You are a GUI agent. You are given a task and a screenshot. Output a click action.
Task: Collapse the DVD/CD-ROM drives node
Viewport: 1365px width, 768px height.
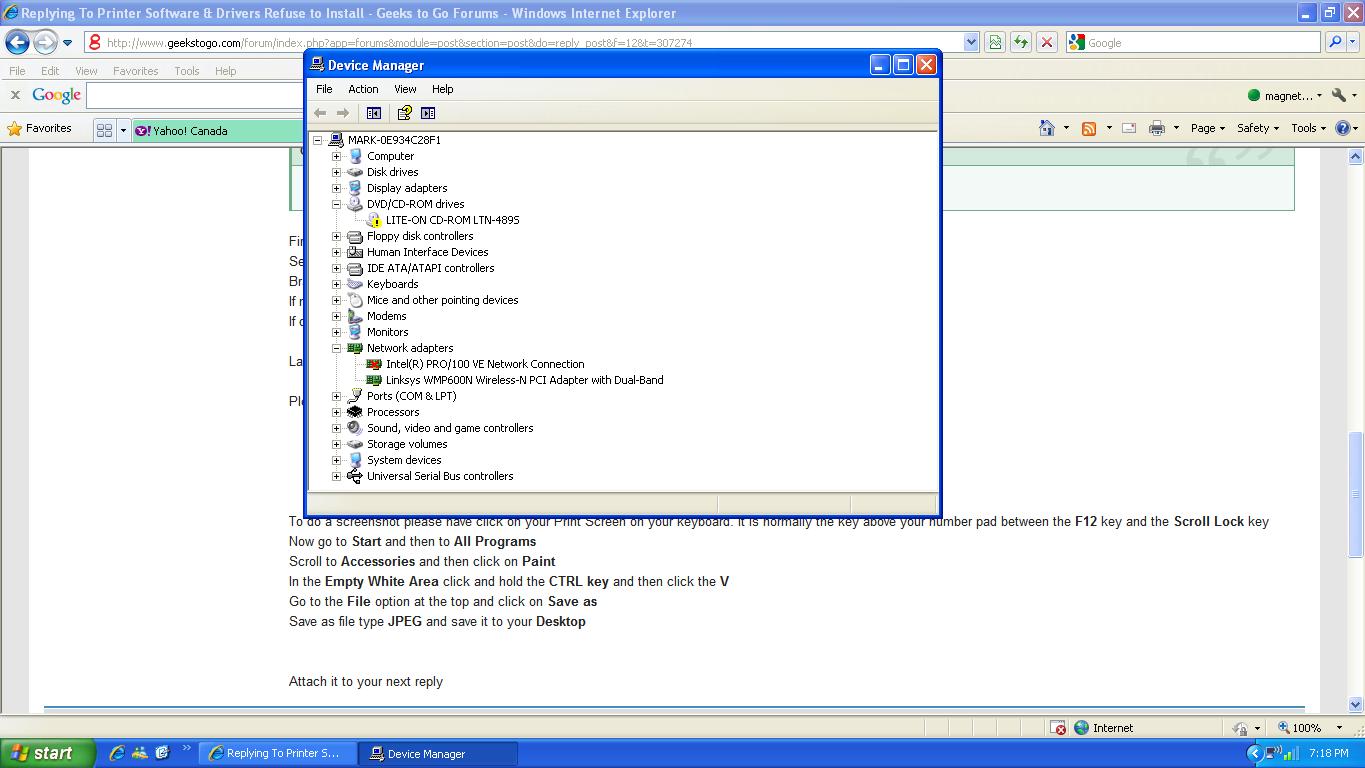pos(337,204)
